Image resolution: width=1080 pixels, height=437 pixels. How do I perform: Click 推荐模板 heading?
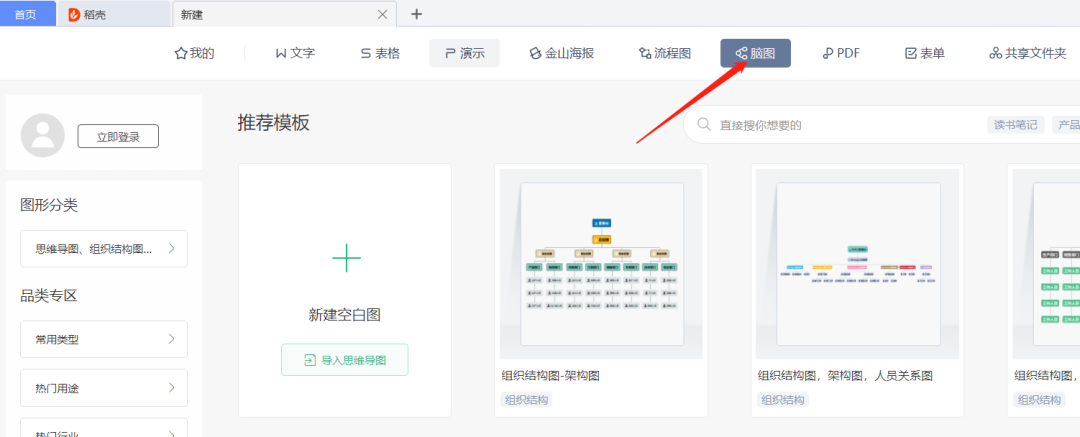pyautogui.click(x=273, y=123)
